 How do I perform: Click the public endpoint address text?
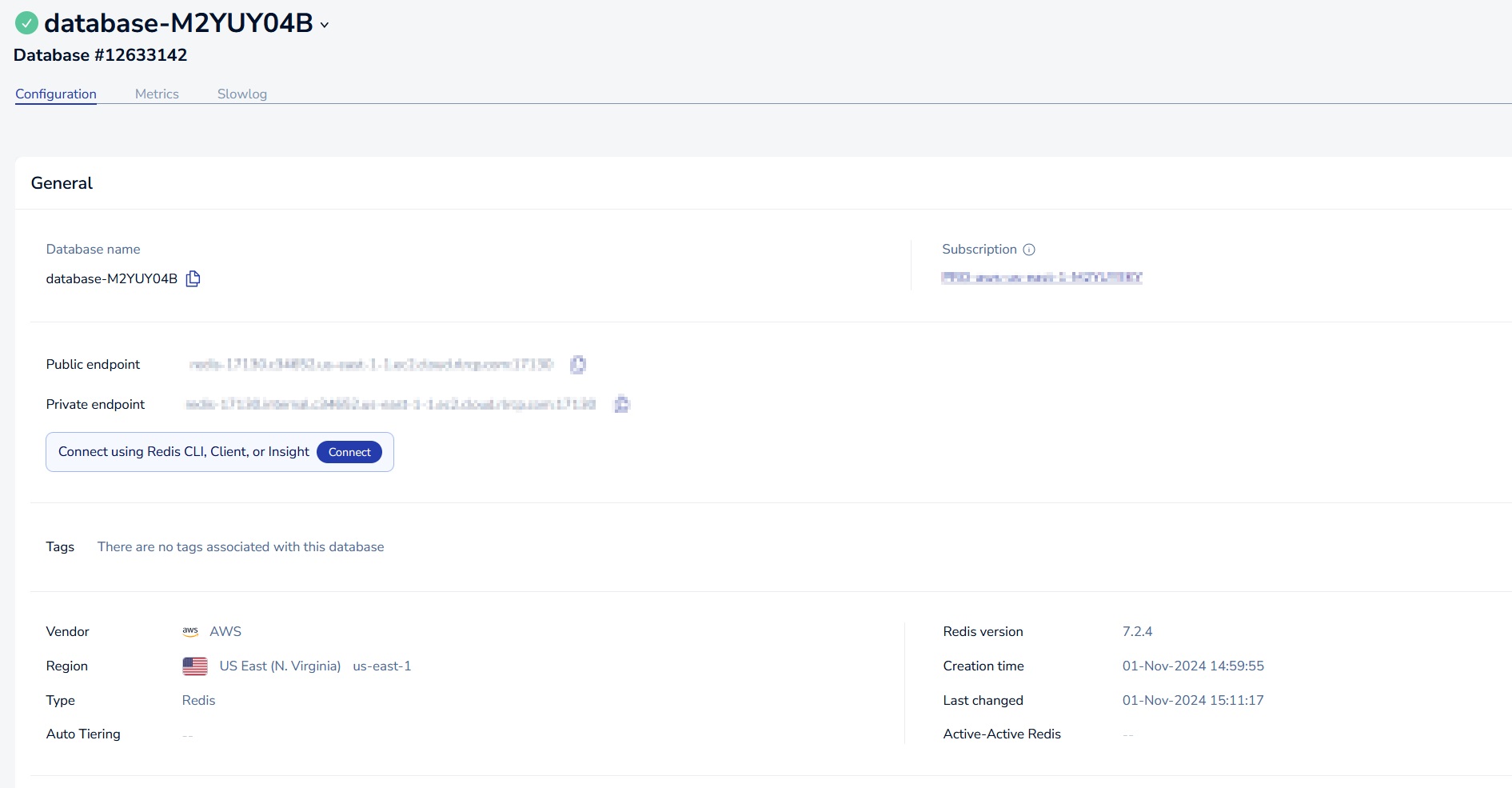coord(372,364)
